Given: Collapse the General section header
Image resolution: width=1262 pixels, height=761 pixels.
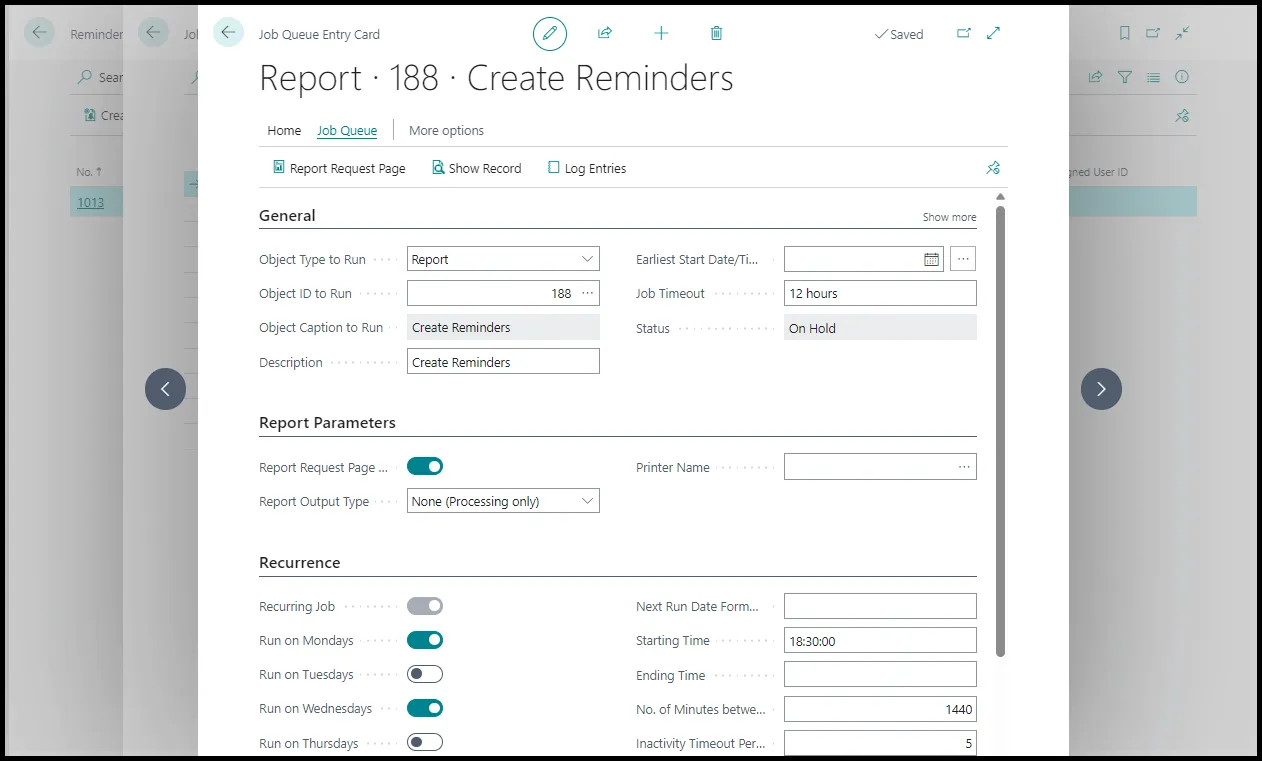Looking at the screenshot, I should pyautogui.click(x=287, y=216).
